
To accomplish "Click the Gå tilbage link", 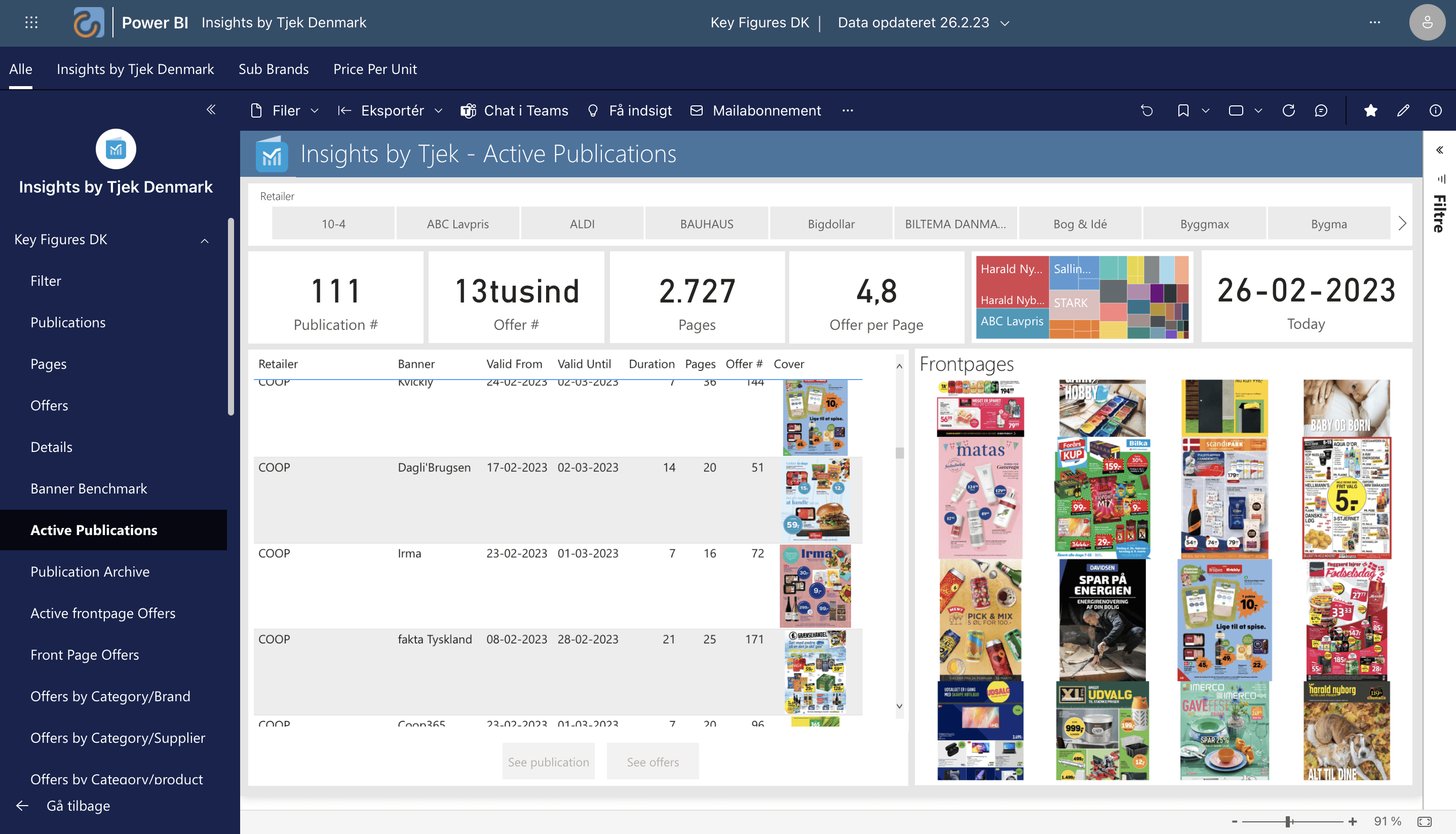I will [x=78, y=805].
